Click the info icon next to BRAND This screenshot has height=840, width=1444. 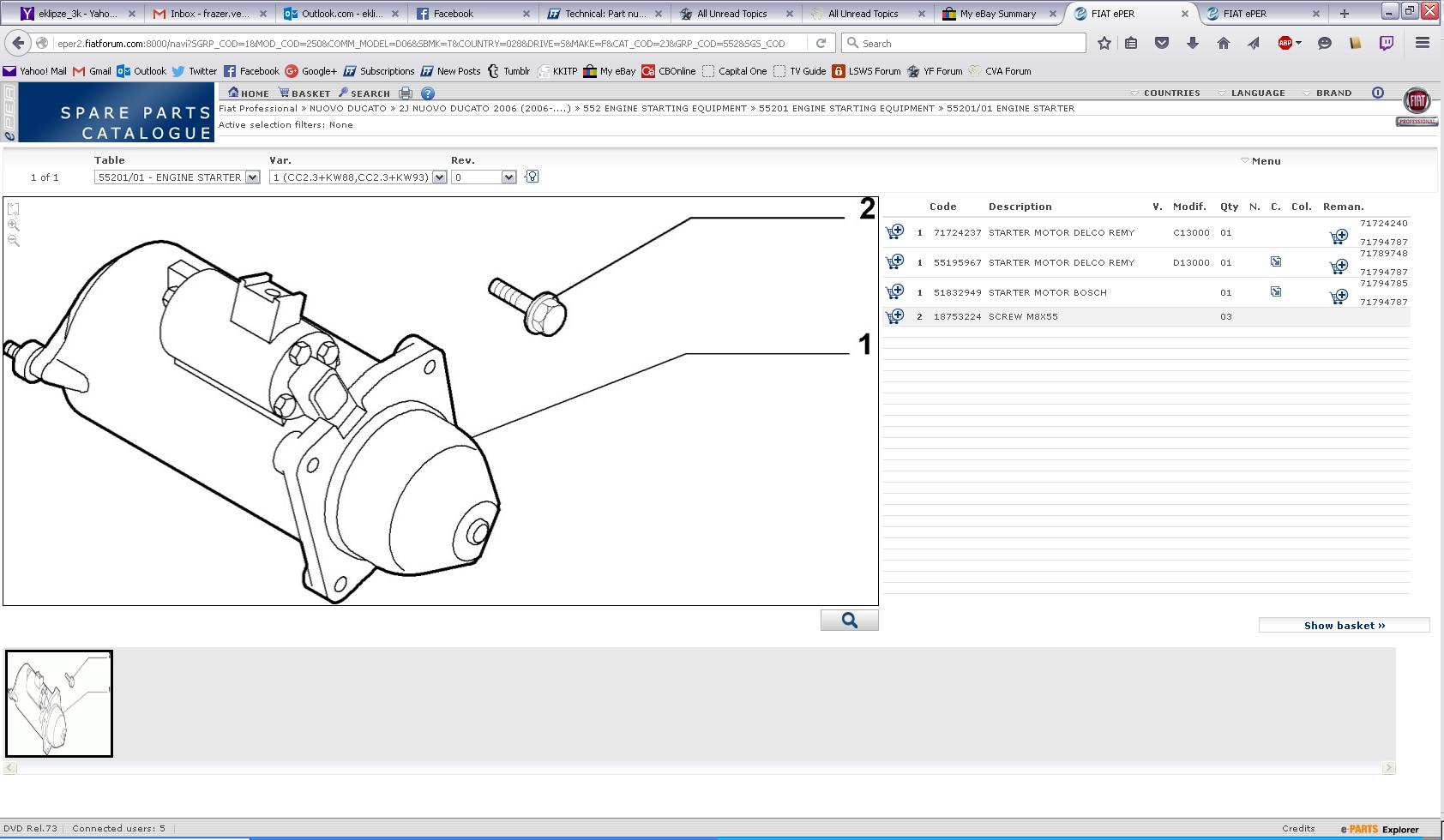click(1377, 93)
